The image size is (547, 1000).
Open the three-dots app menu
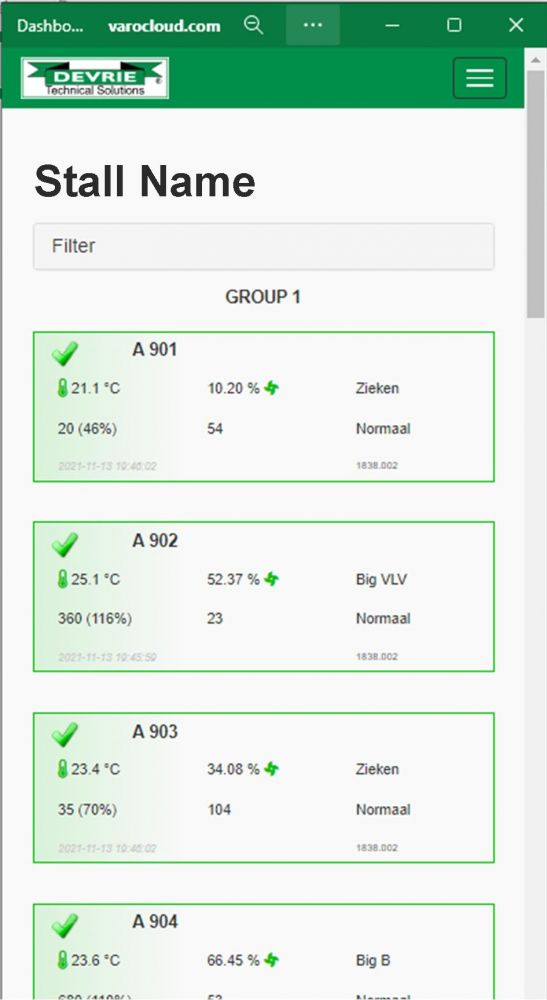pyautogui.click(x=312, y=25)
